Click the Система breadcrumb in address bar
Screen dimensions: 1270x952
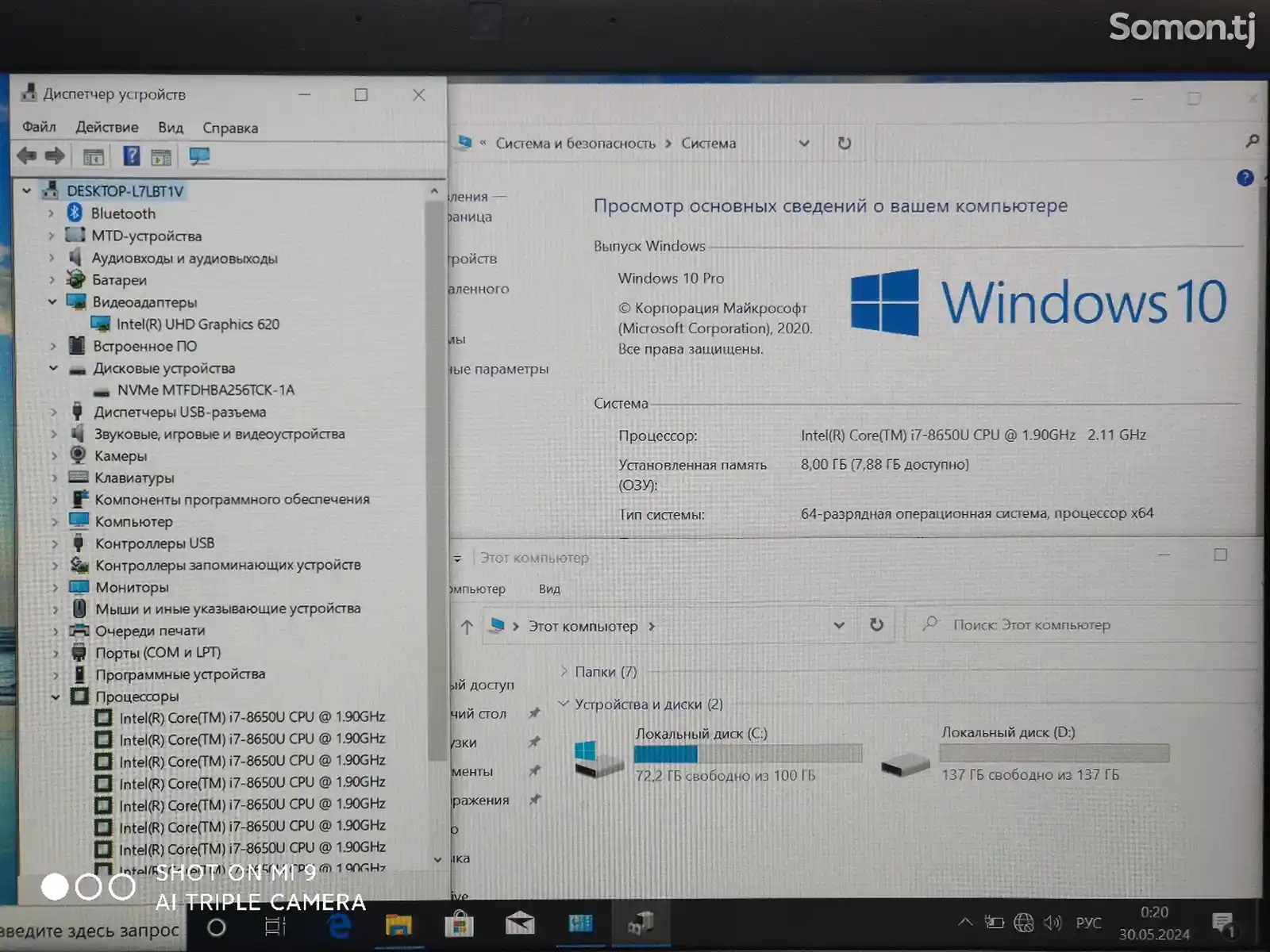pos(709,144)
